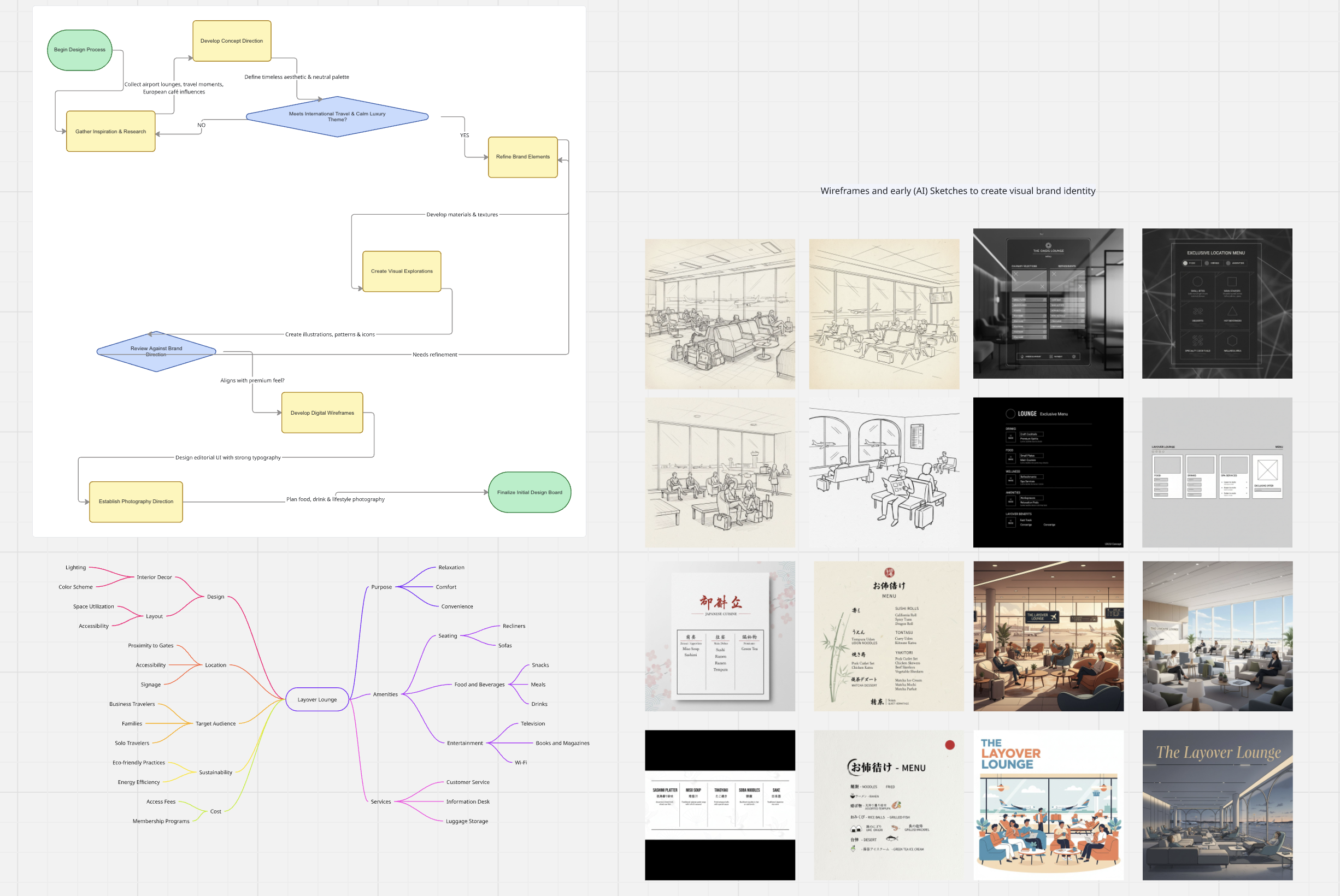Click the Amenities branch in mind map
Image resolution: width=1340 pixels, height=896 pixels.
(x=385, y=694)
